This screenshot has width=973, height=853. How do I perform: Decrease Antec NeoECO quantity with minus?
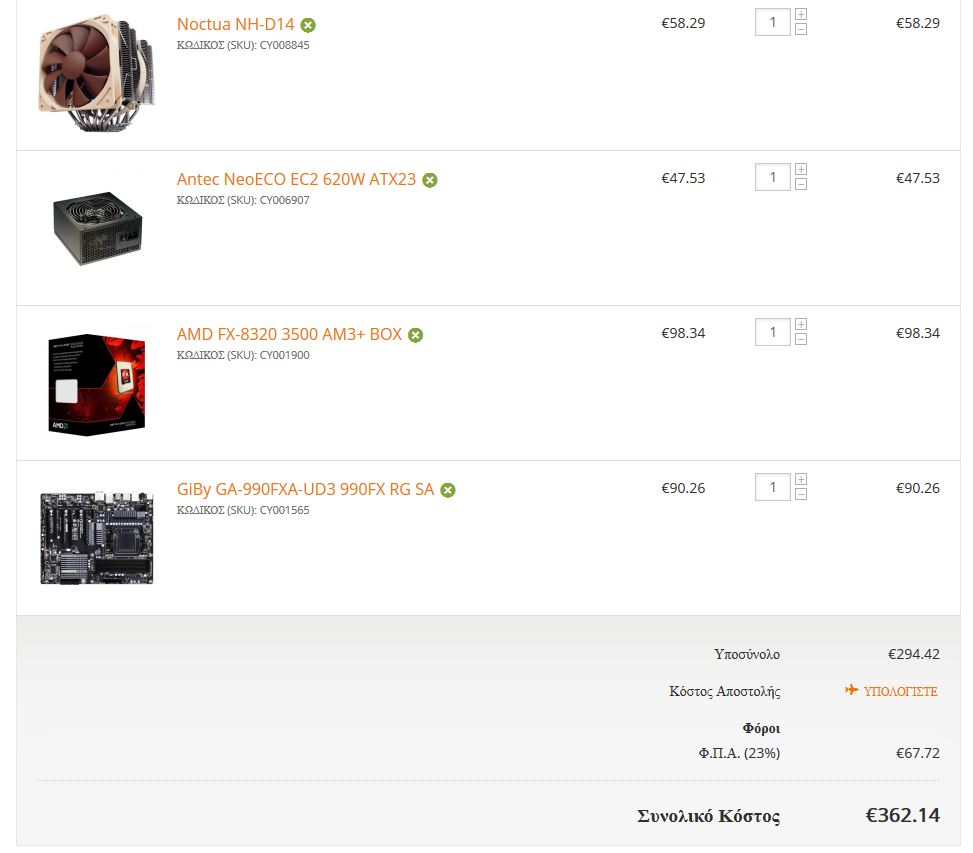point(801,184)
